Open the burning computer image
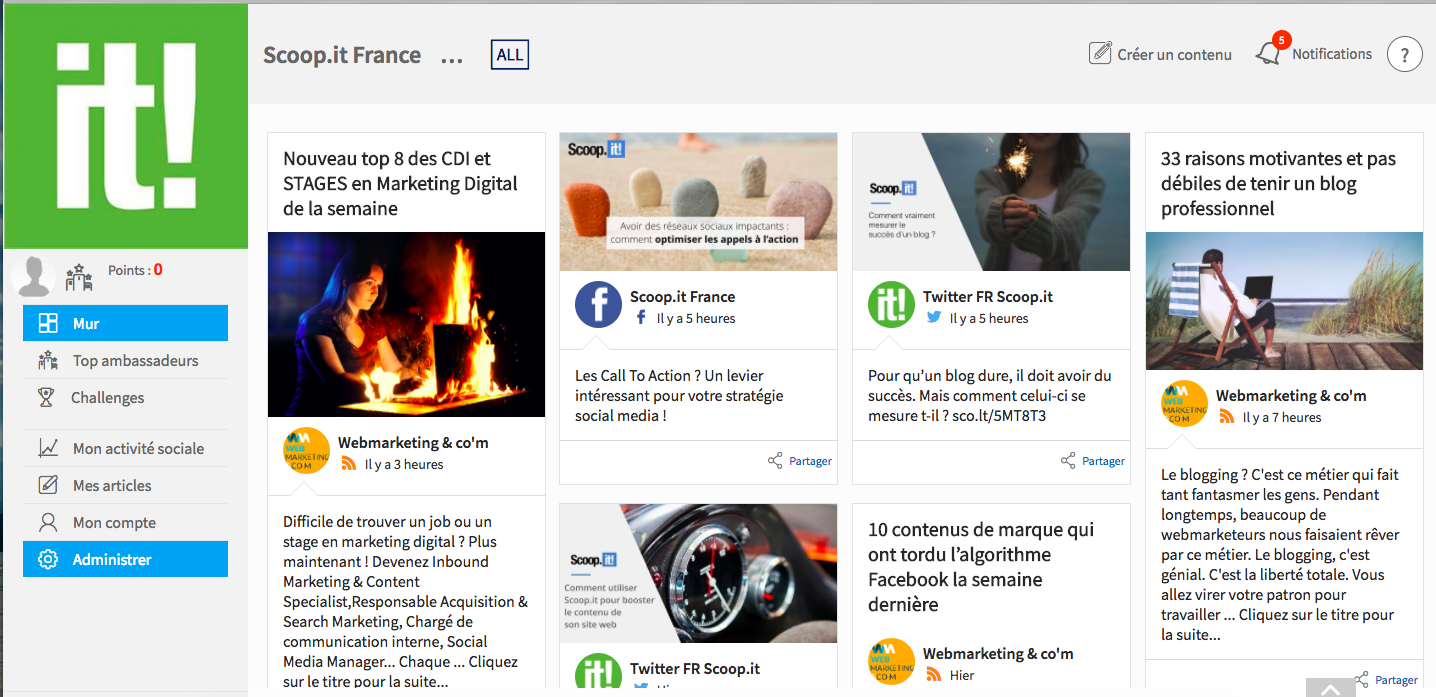This screenshot has height=697, width=1436. tap(406, 325)
